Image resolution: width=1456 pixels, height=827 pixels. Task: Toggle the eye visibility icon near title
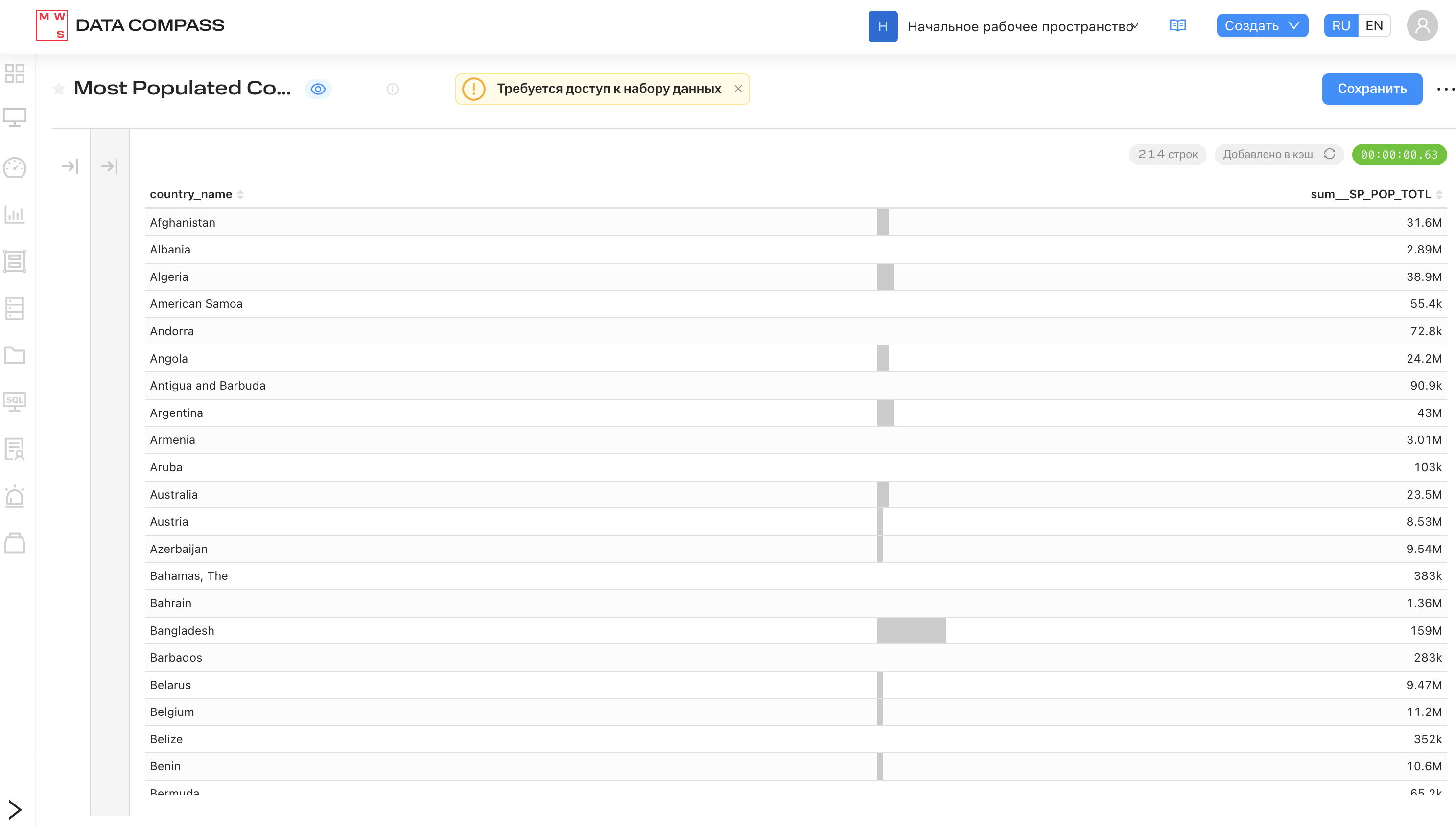pyautogui.click(x=318, y=89)
